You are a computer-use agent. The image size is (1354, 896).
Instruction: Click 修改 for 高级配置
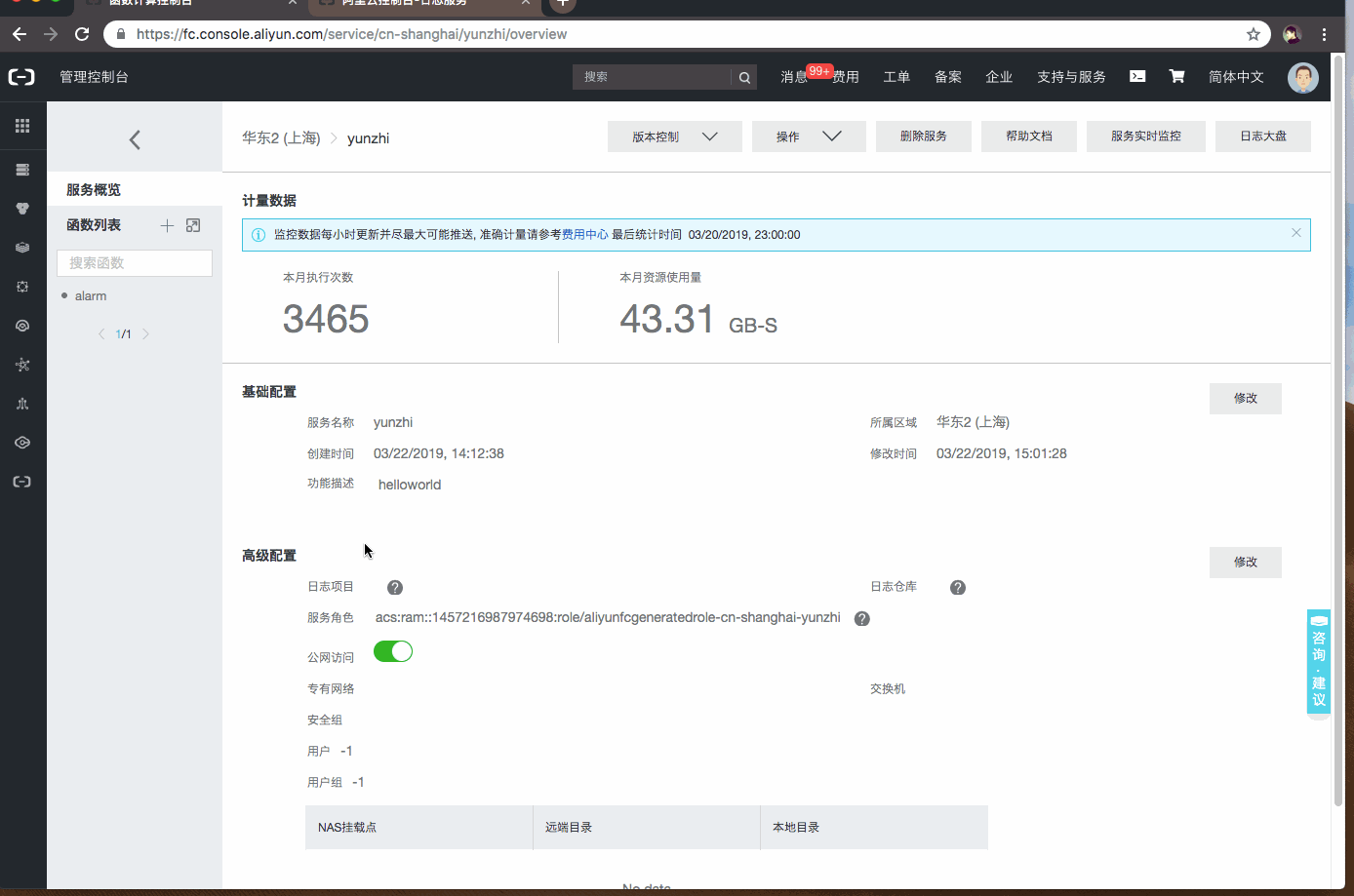coord(1246,563)
